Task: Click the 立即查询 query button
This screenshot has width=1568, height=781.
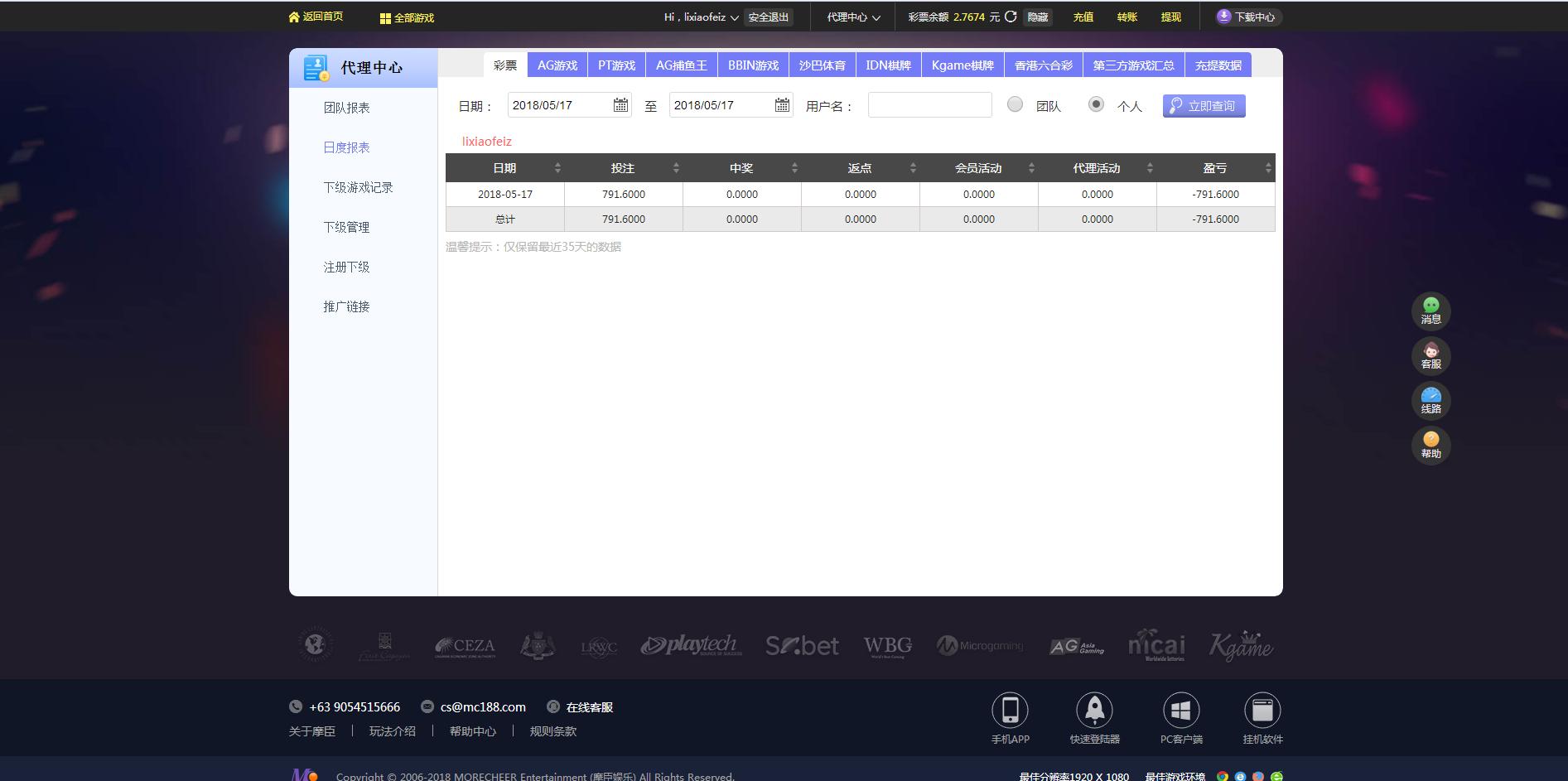Action: 1203,104
